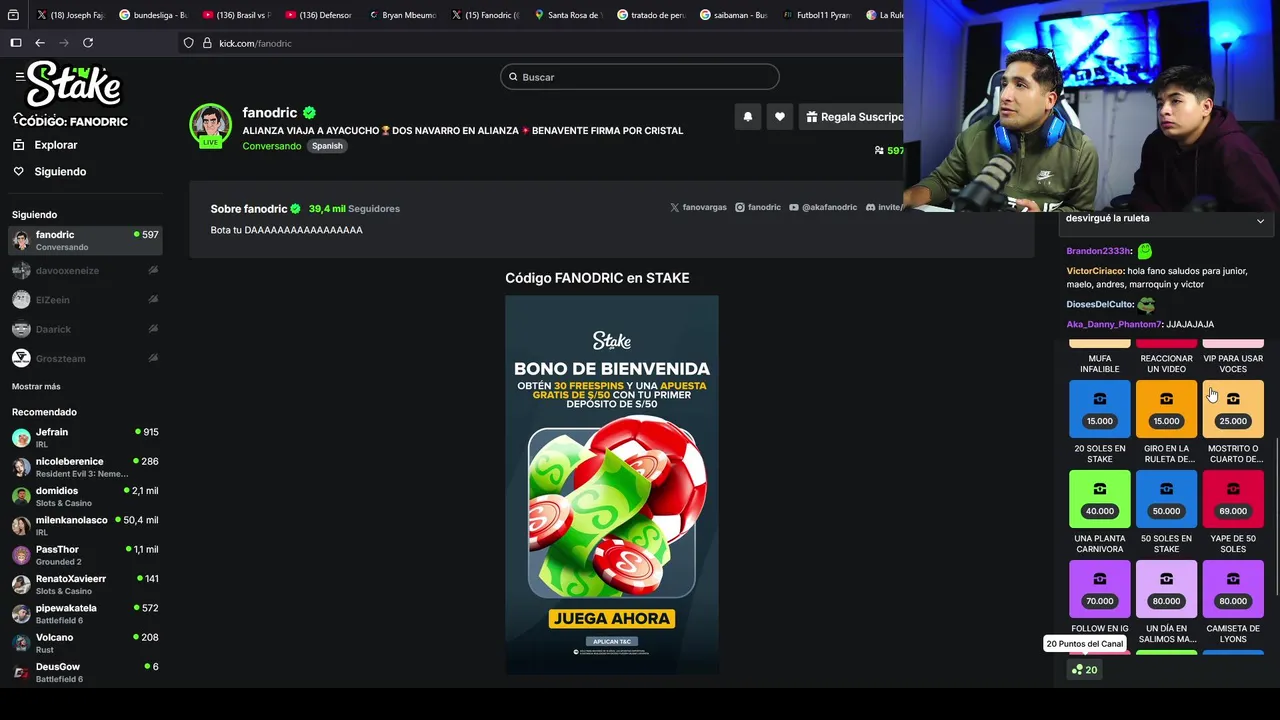
Task: Switch to the Futbol11 Pyramid tab
Action: coord(815,15)
